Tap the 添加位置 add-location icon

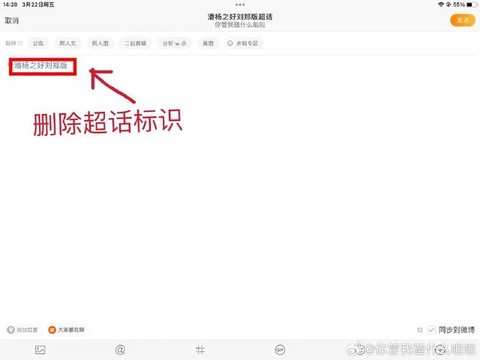[x=11, y=330]
